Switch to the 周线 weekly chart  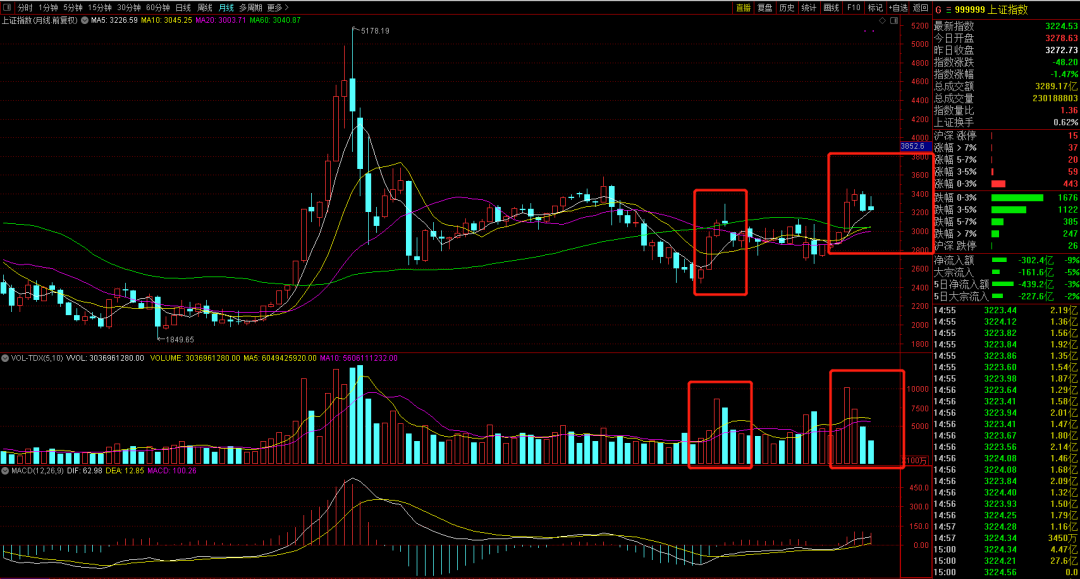click(205, 8)
